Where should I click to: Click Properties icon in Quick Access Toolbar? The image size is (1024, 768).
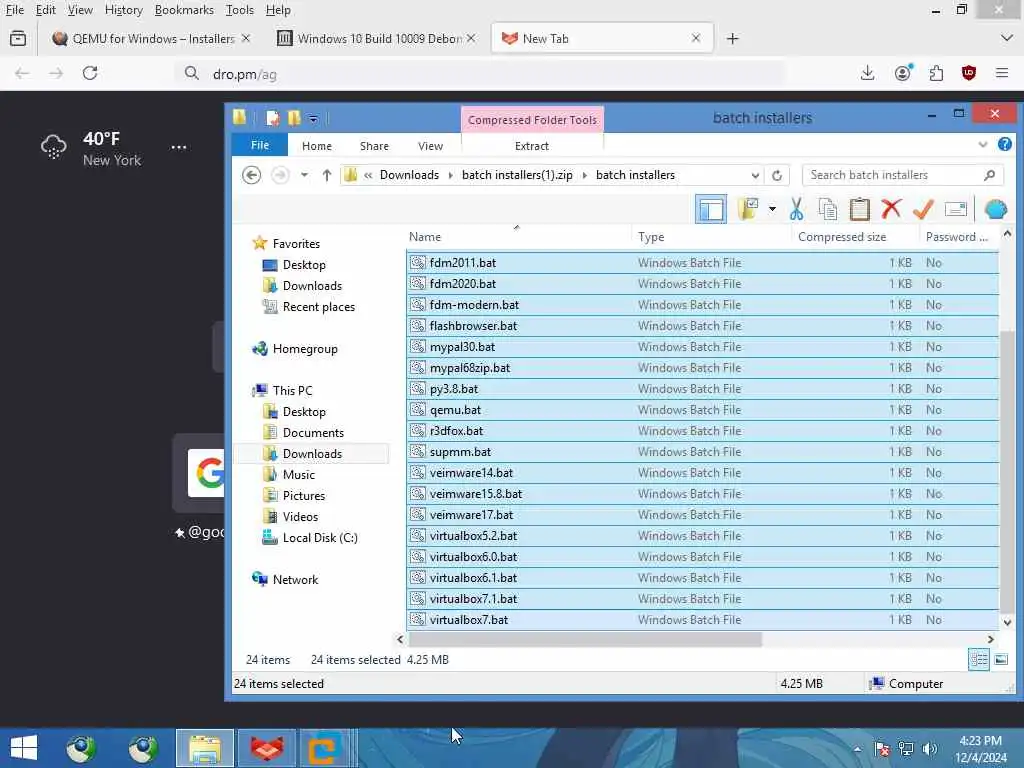point(273,118)
